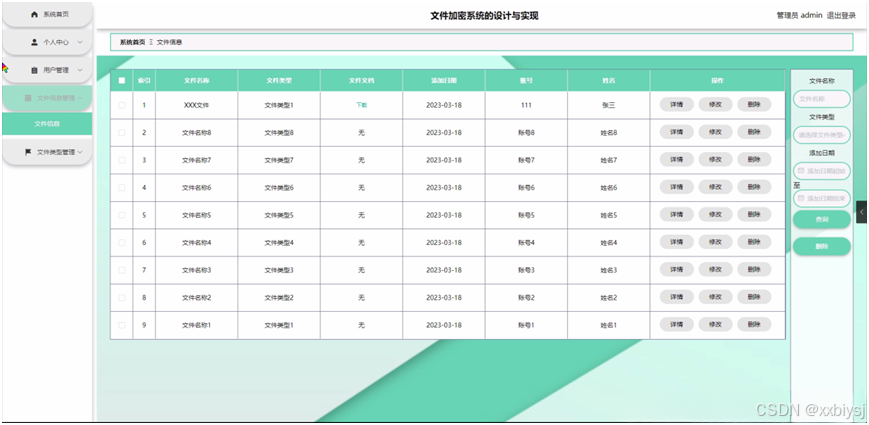Open 详情 for row 文件名称8
869x425 pixels.
(x=677, y=132)
